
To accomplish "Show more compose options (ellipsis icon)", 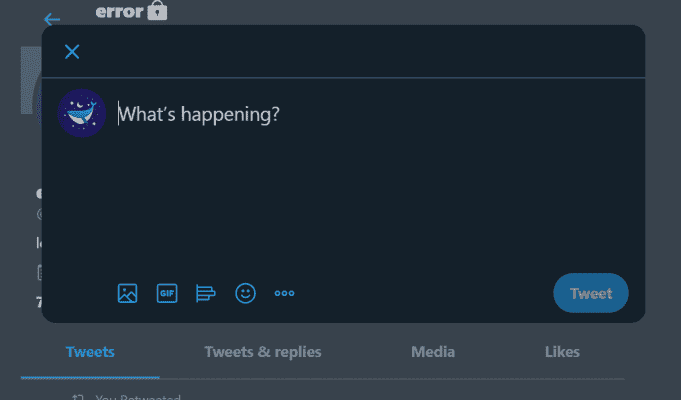I will tap(285, 294).
